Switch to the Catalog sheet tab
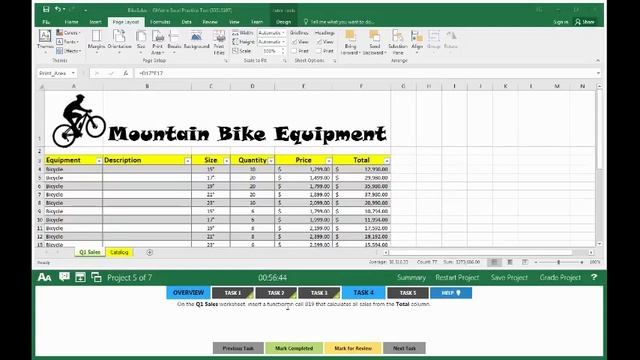640x360 pixels. click(119, 252)
